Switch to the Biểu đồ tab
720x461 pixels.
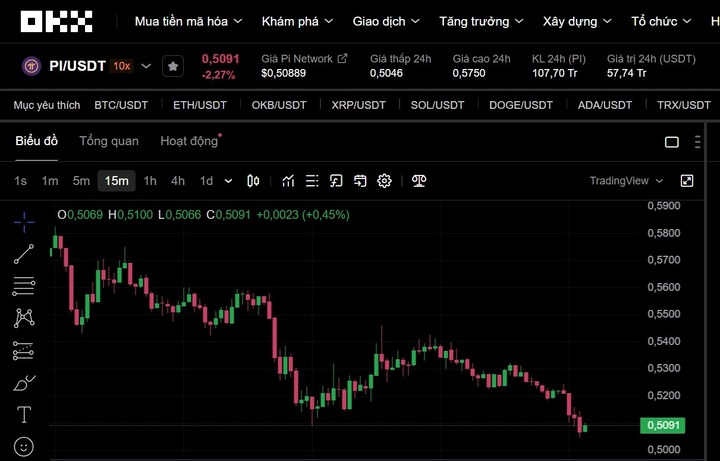point(36,141)
